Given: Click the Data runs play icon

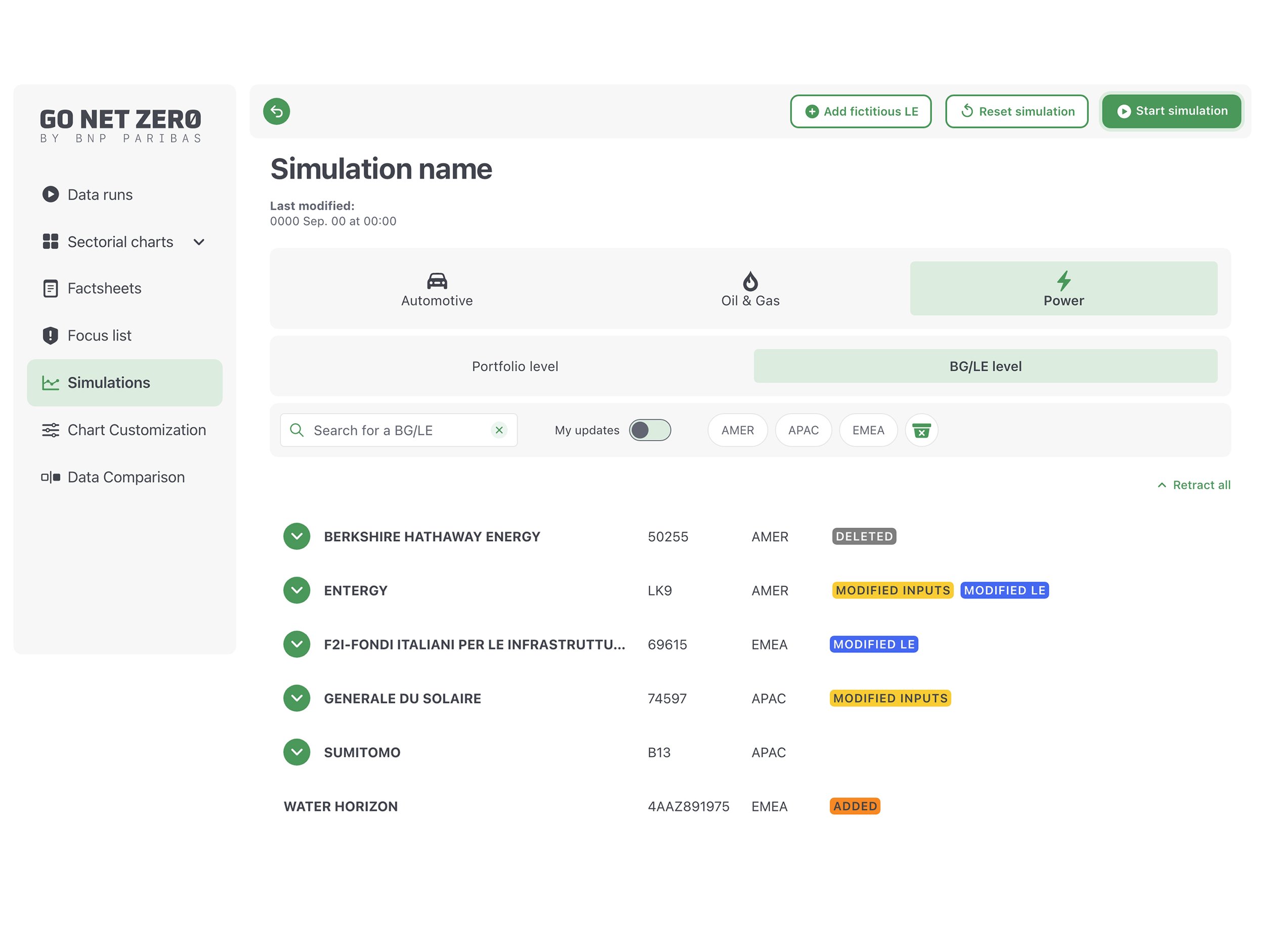Looking at the screenshot, I should pyautogui.click(x=50, y=194).
